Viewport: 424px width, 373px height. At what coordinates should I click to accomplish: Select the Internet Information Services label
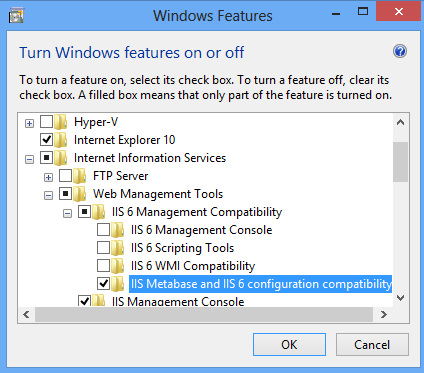point(150,158)
